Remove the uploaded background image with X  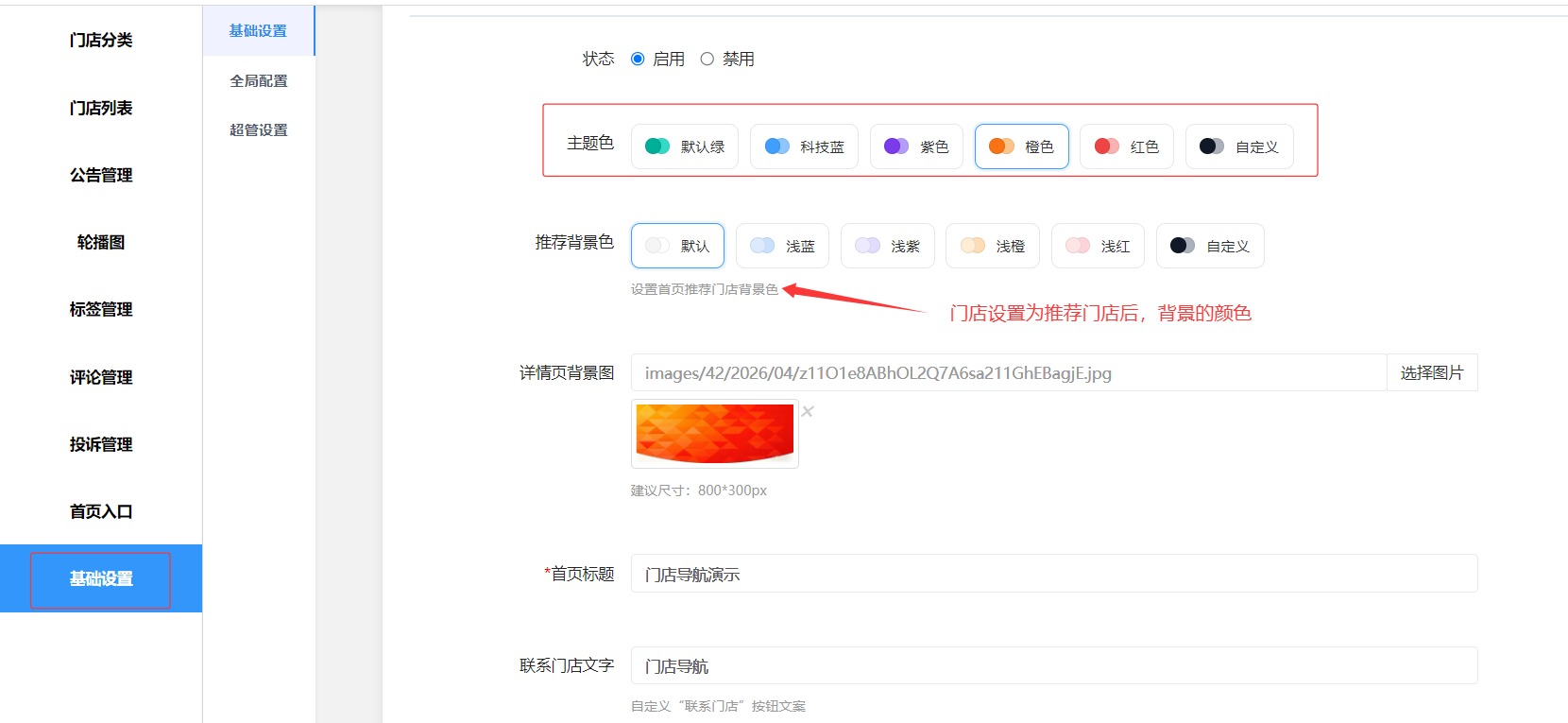(x=808, y=411)
